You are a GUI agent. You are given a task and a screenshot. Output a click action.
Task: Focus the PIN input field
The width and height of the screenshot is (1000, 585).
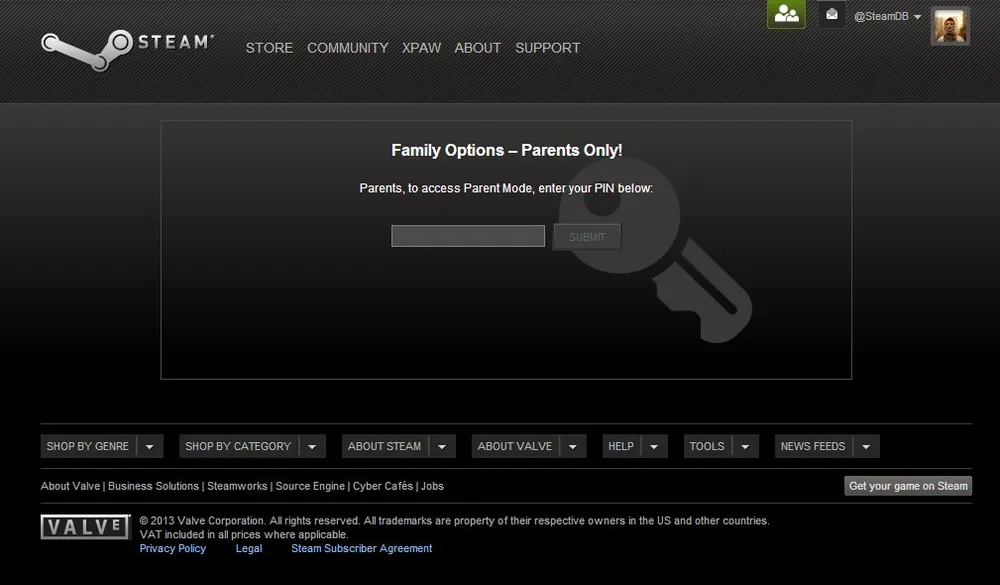point(468,236)
